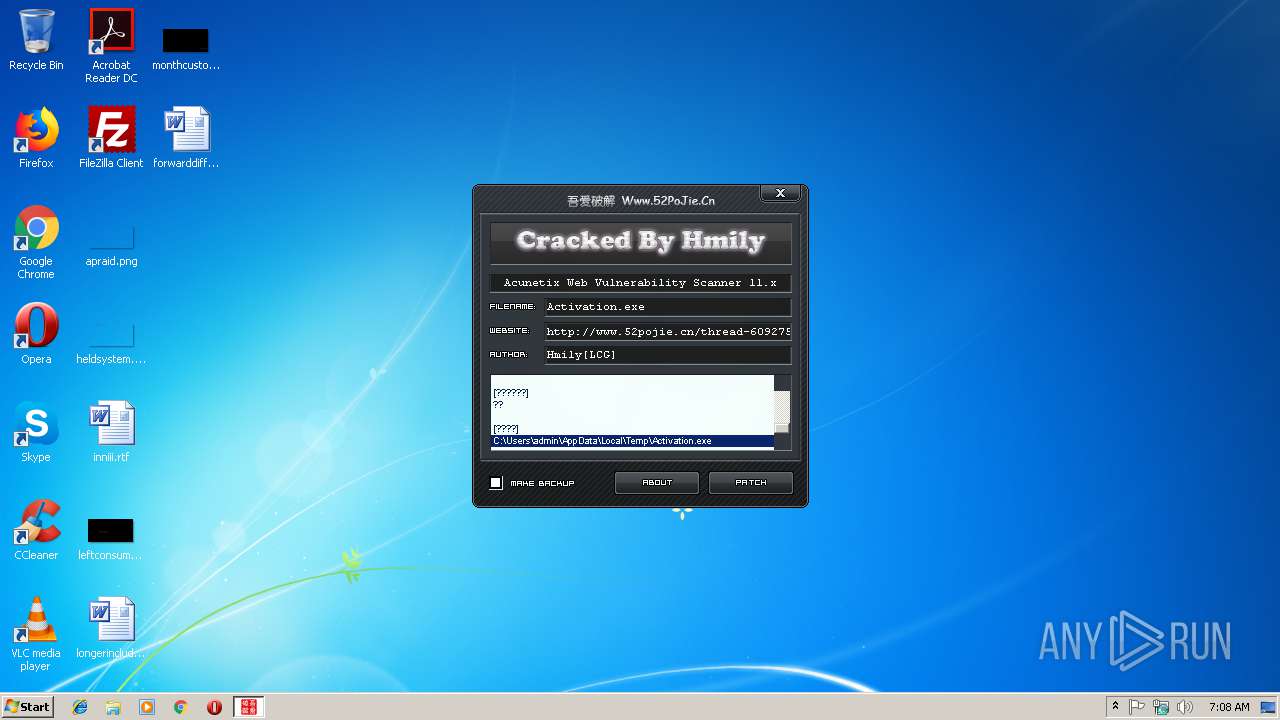Select the heldsystem... desktop file
The width and height of the screenshot is (1280, 720).
111,344
